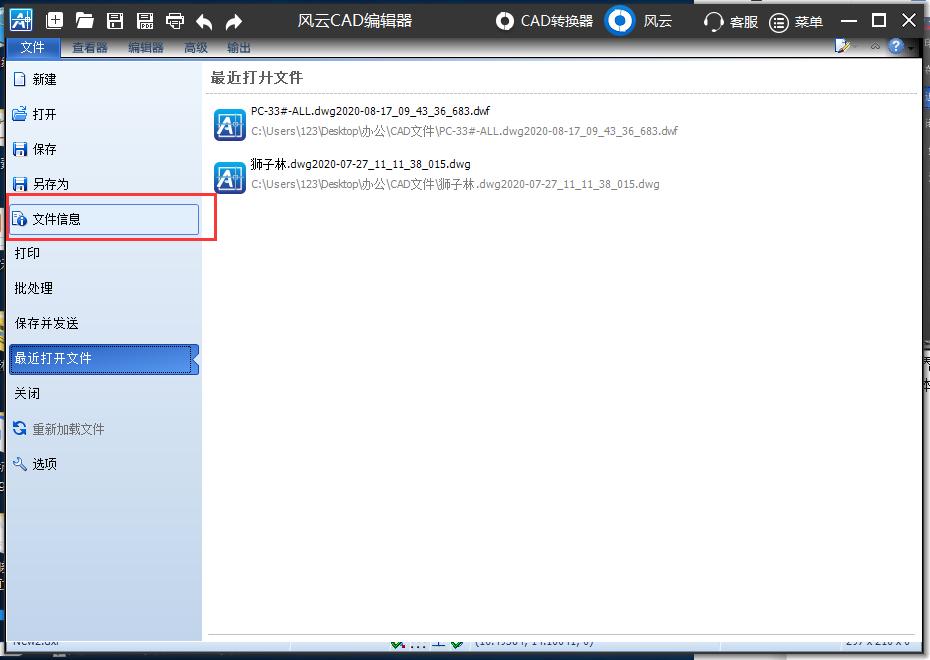Select 保存并发送 menu entry
The image size is (930, 660).
pyautogui.click(x=104, y=323)
